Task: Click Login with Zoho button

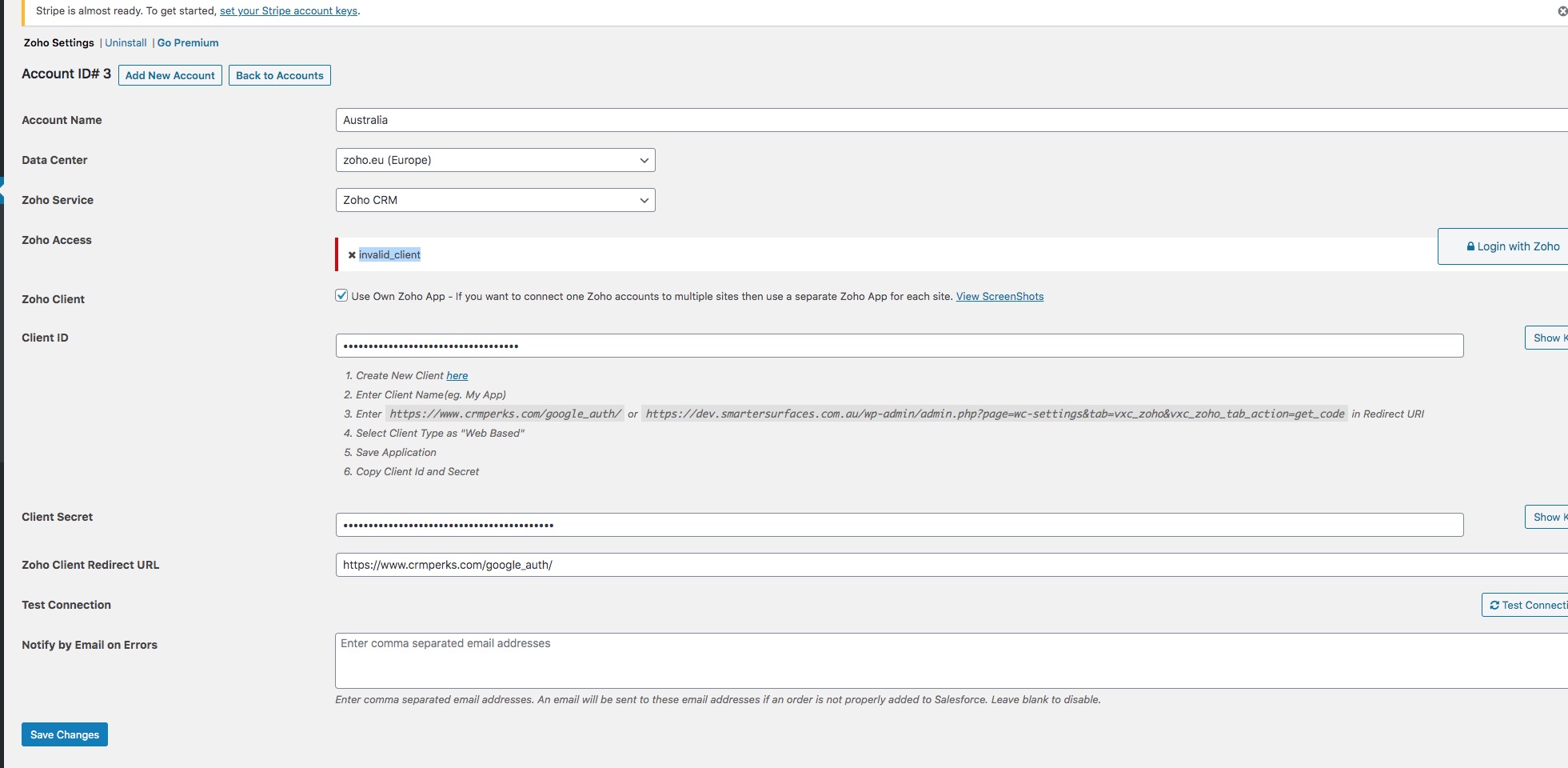Action: pyautogui.click(x=1504, y=246)
